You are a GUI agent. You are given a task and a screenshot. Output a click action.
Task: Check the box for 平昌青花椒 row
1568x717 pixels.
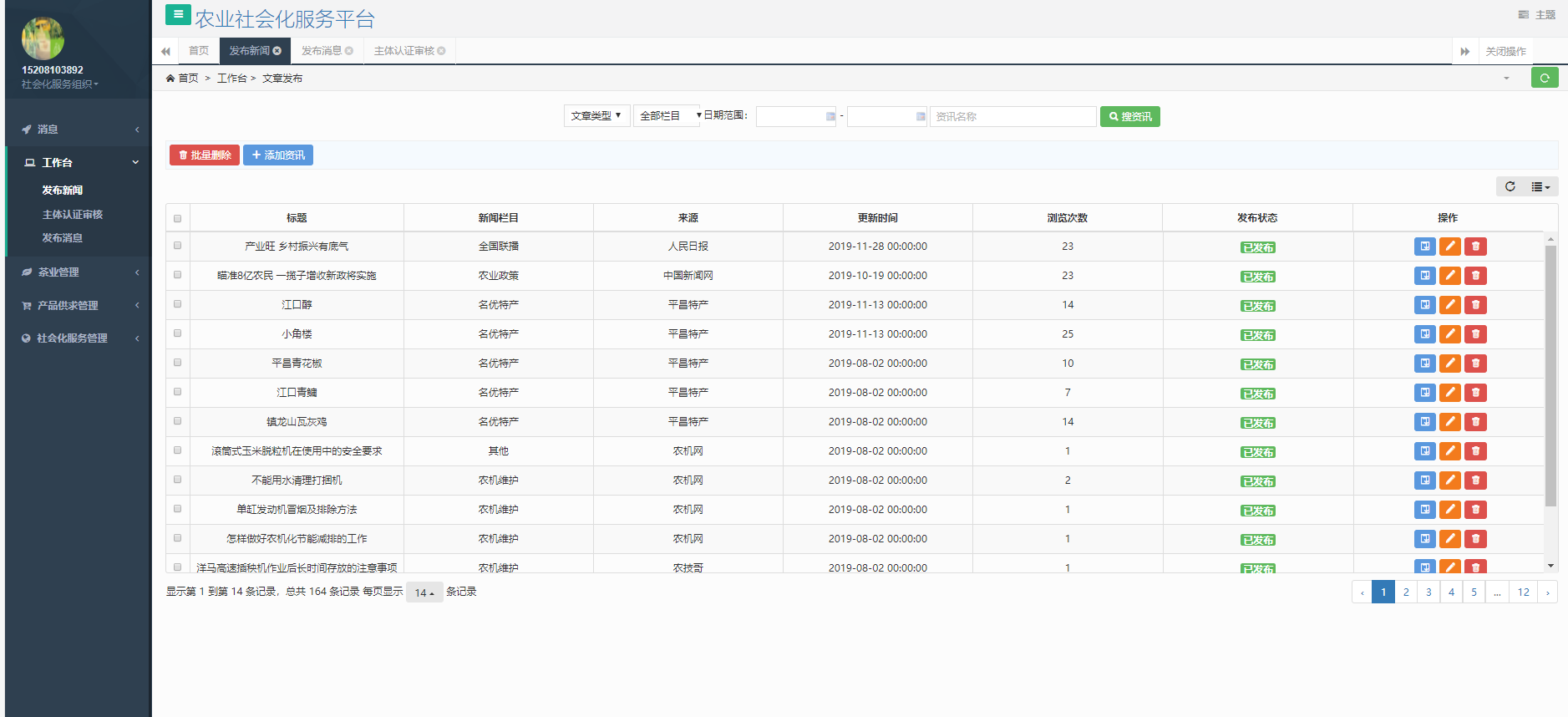point(177,363)
